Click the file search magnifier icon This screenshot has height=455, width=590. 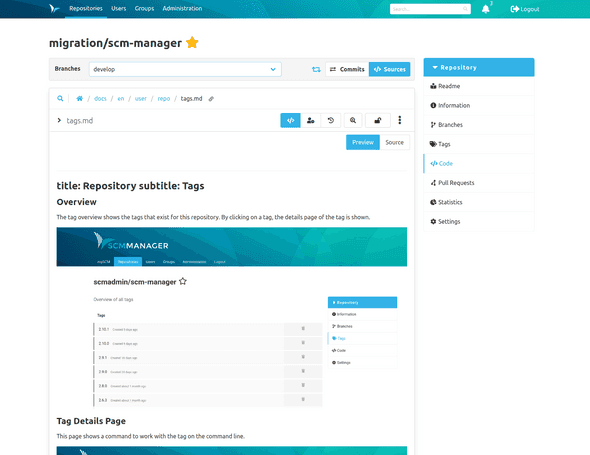coord(60,99)
